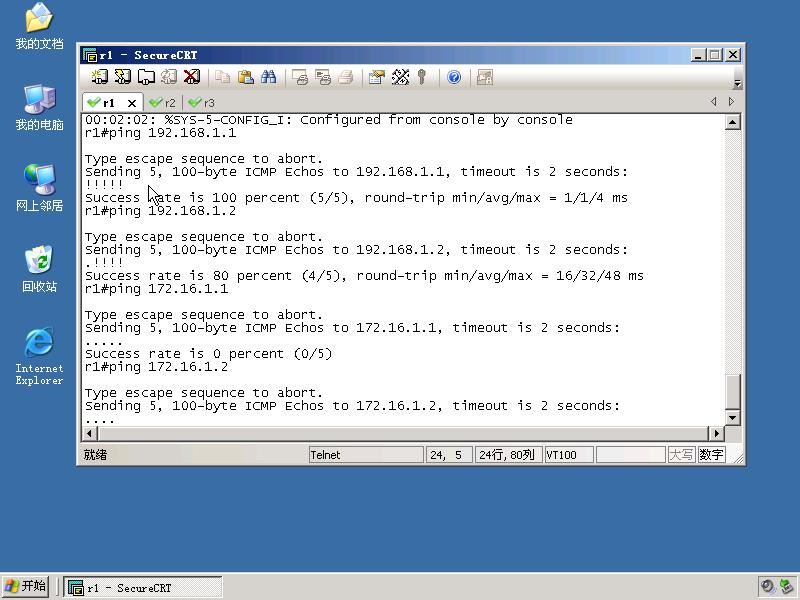Click the Keymap Editor icon
This screenshot has height=600, width=800.
pos(400,77)
